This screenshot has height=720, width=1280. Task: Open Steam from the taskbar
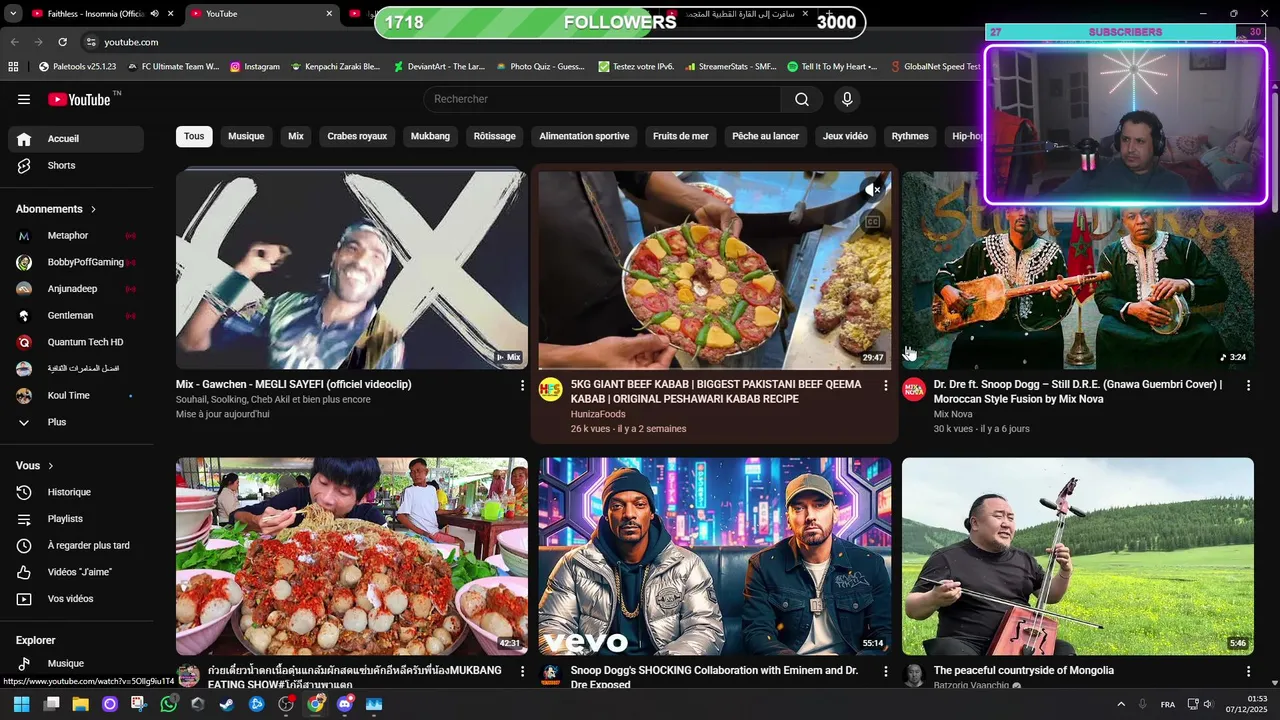point(227,704)
